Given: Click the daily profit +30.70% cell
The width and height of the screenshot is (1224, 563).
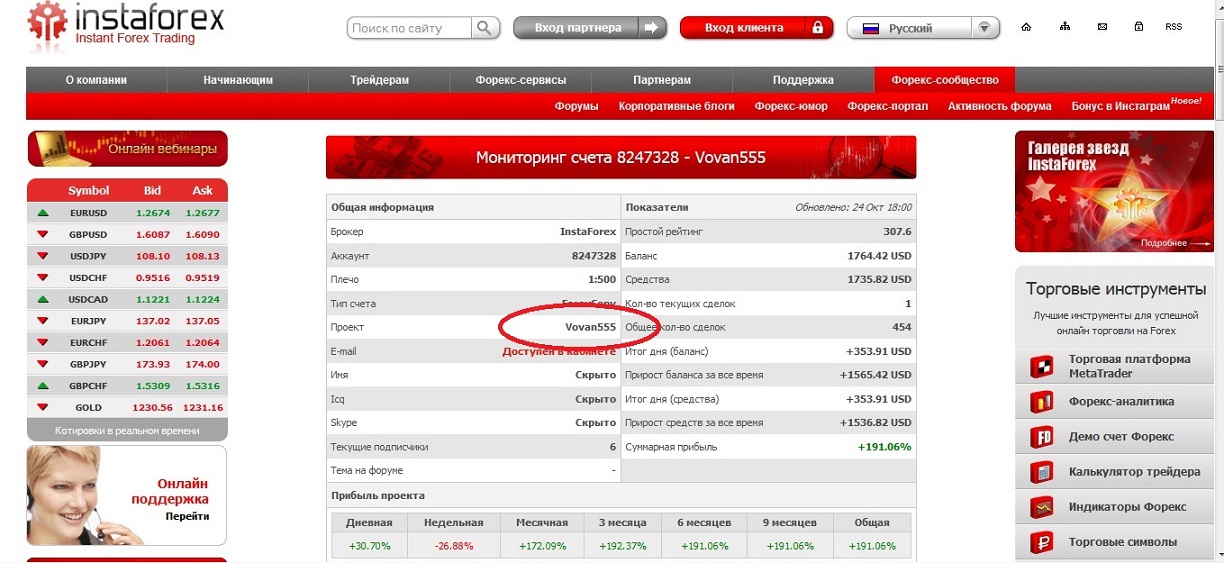Looking at the screenshot, I should tap(369, 546).
